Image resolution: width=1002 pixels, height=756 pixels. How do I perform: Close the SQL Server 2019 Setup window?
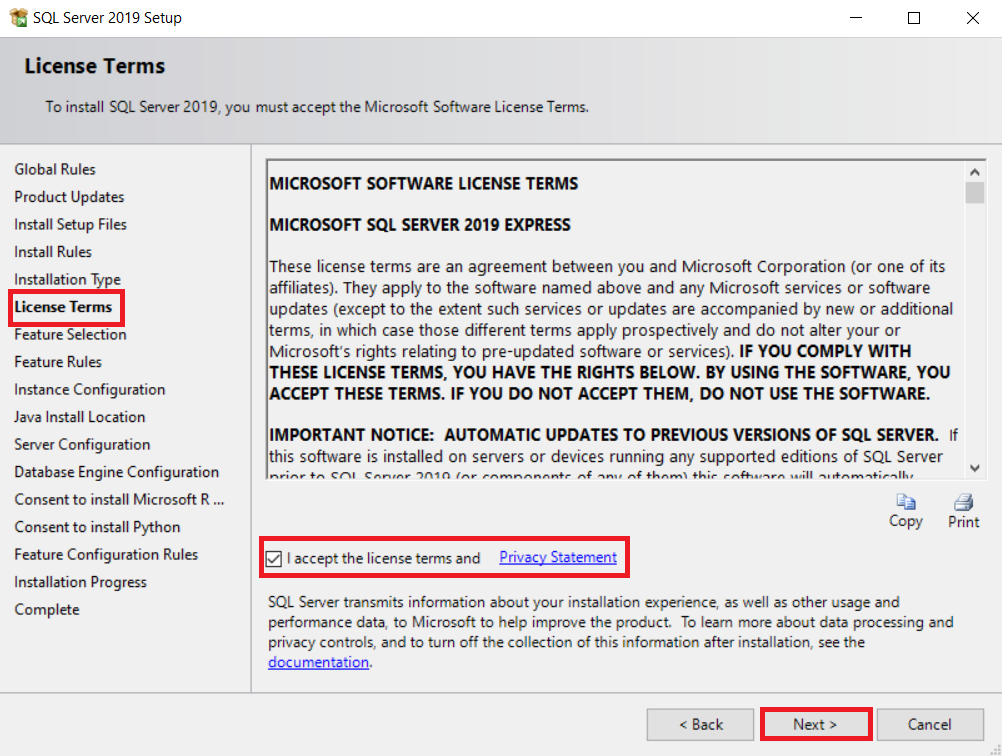click(973, 18)
